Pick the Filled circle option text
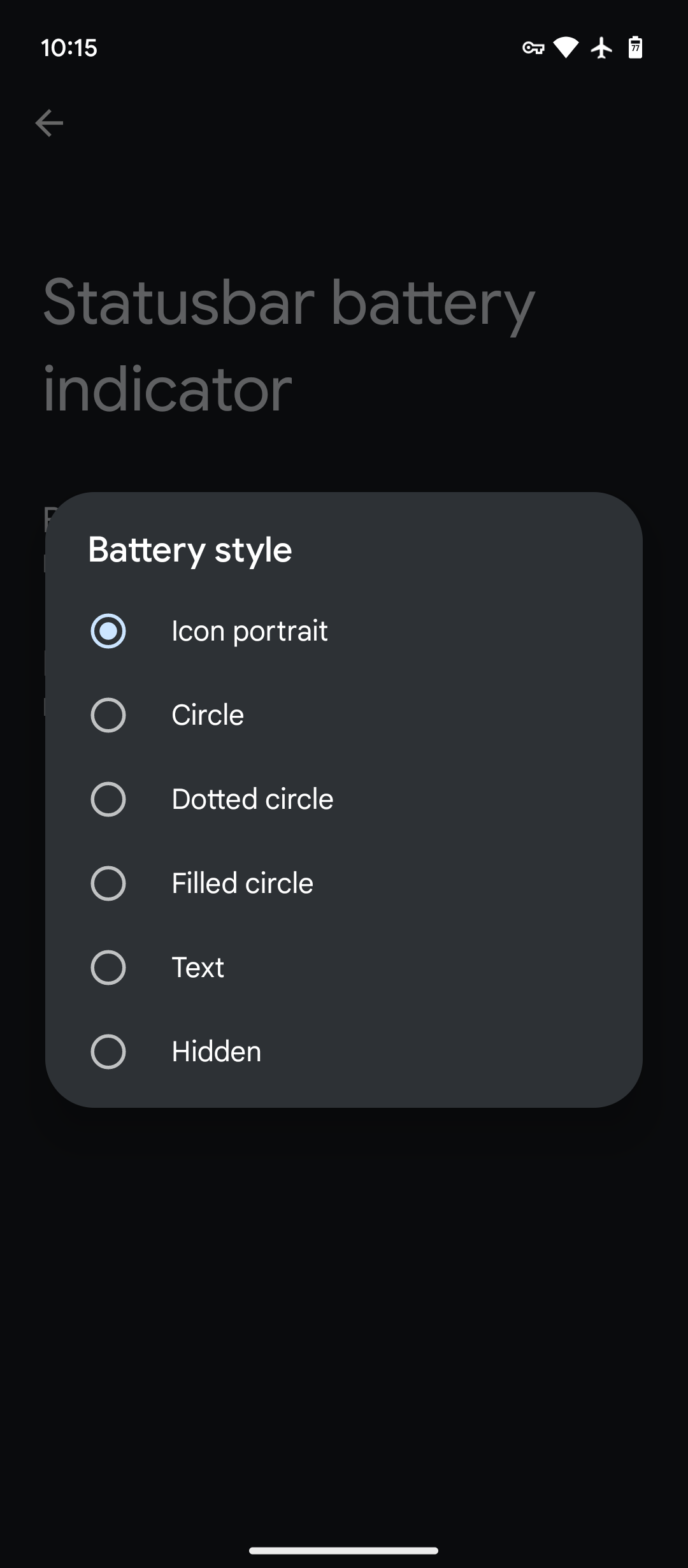688x1568 pixels. pyautogui.click(x=242, y=883)
